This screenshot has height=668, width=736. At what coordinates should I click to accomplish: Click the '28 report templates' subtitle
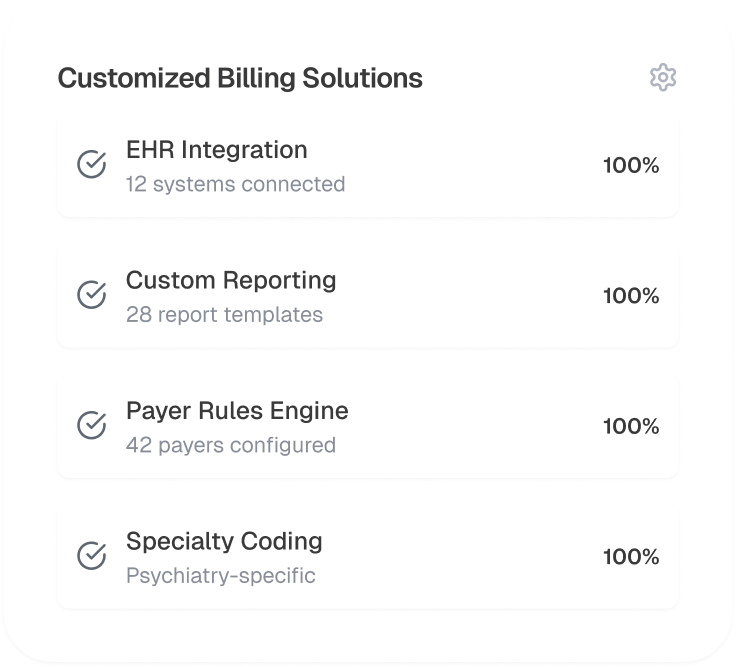[224, 315]
